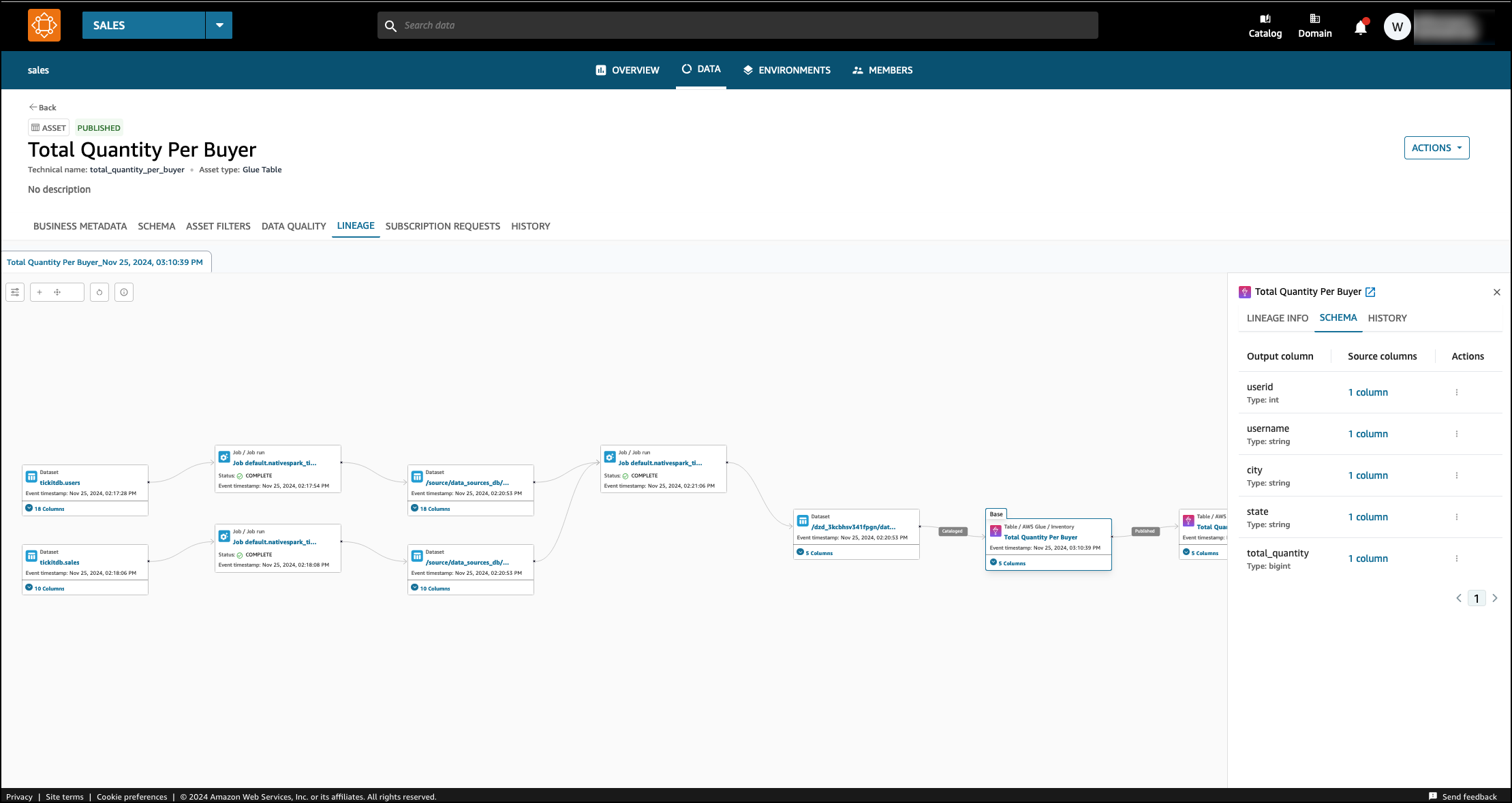Click the Back link
The width and height of the screenshot is (1512, 803).
42,108
